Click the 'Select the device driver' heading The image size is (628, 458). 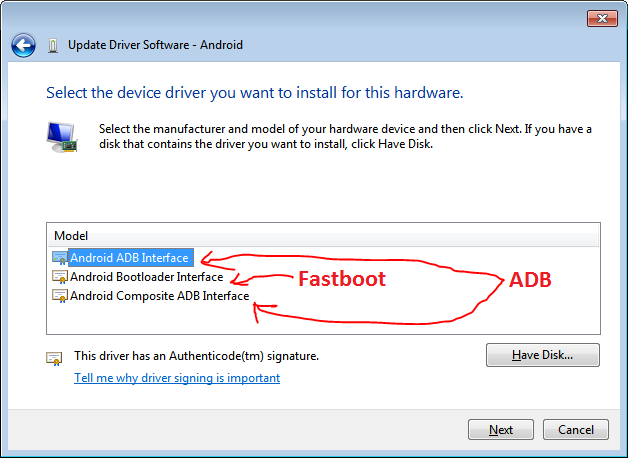click(x=254, y=93)
